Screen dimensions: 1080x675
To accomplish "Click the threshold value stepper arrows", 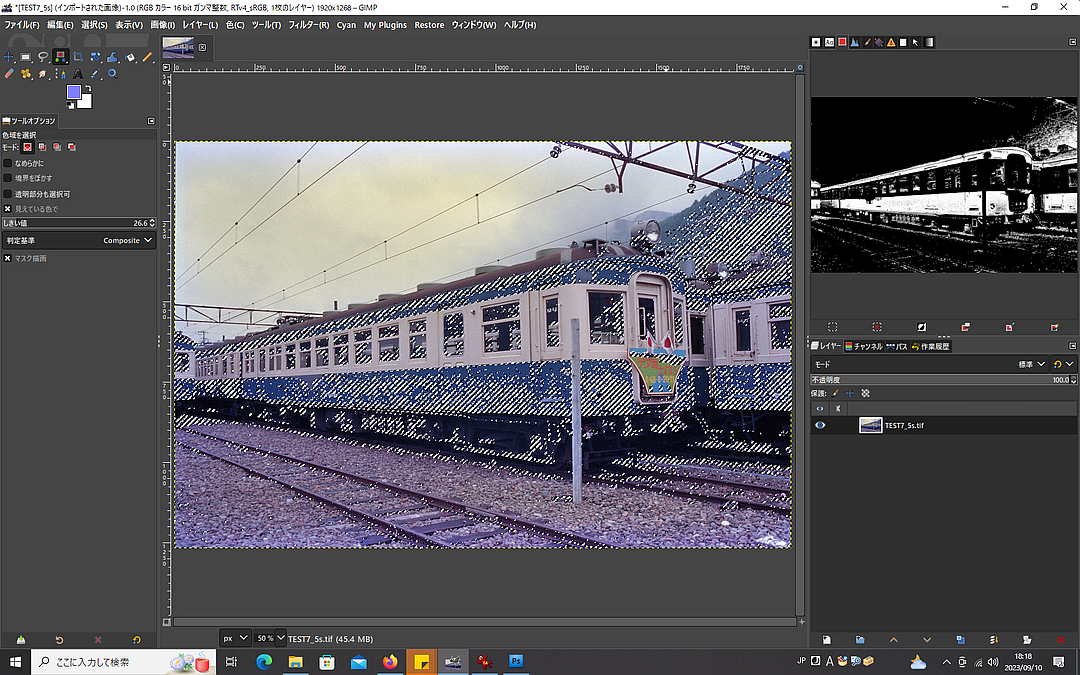I will pyautogui.click(x=152, y=223).
